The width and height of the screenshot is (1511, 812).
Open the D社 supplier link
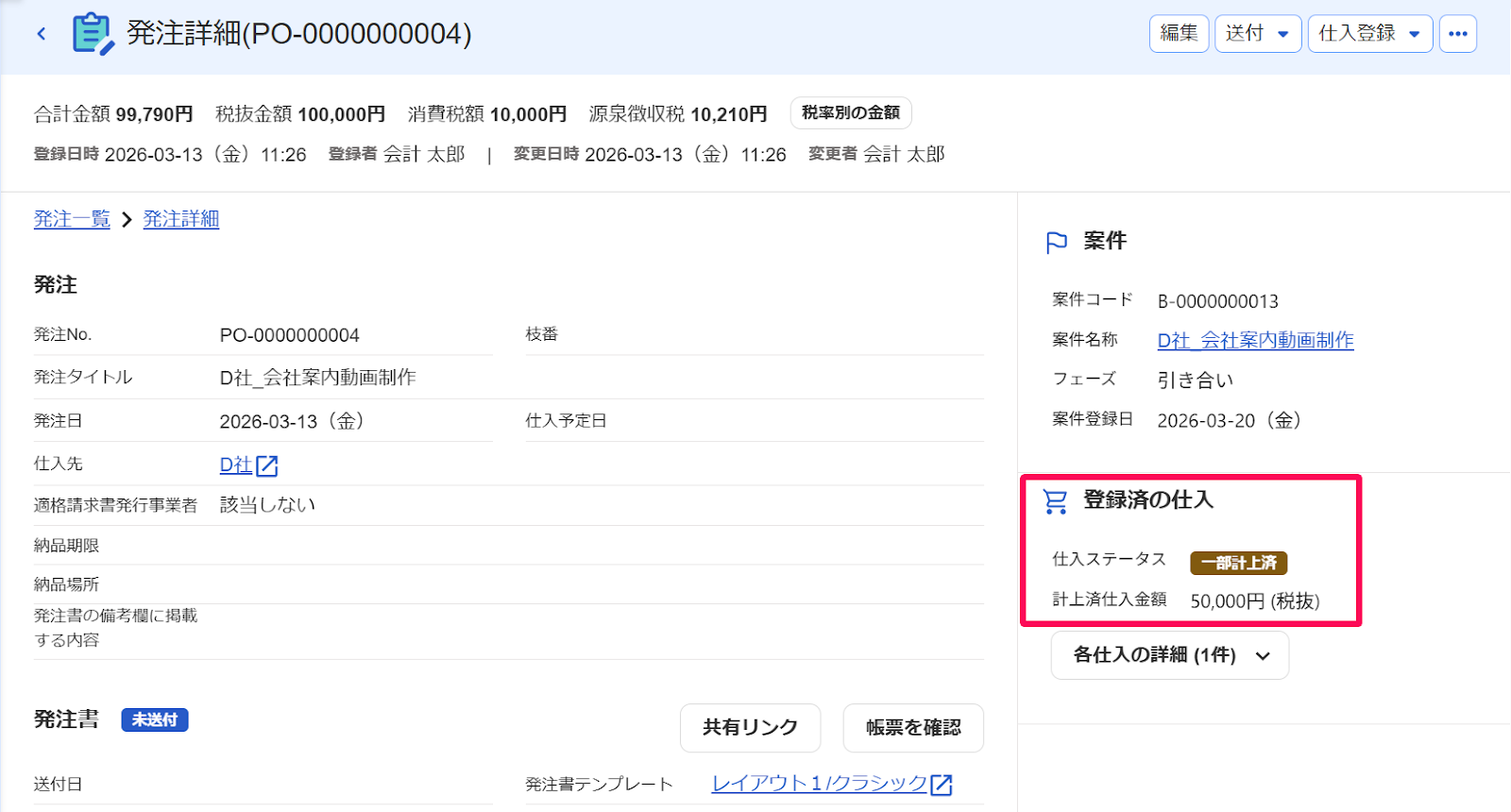click(236, 465)
